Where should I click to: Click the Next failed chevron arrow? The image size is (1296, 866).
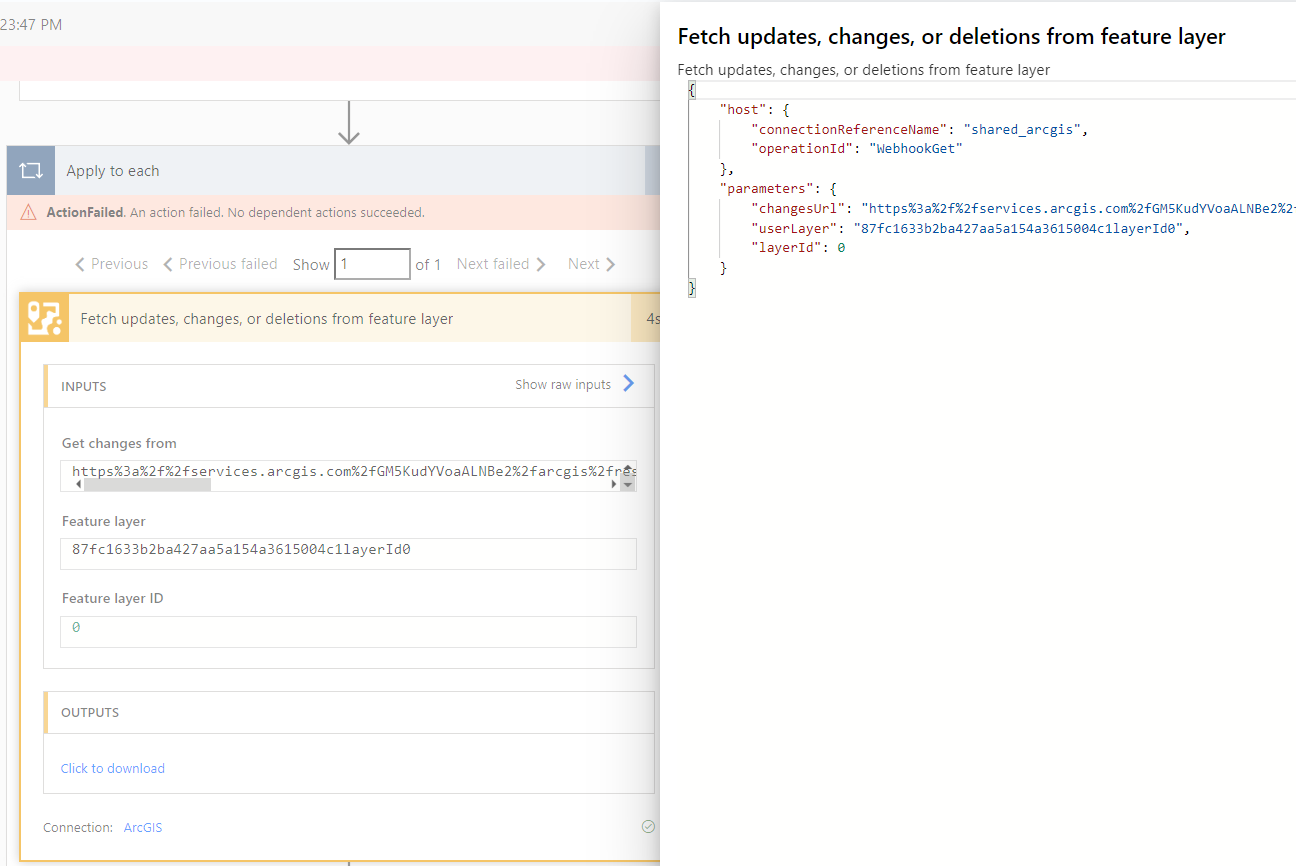pyautogui.click(x=541, y=264)
